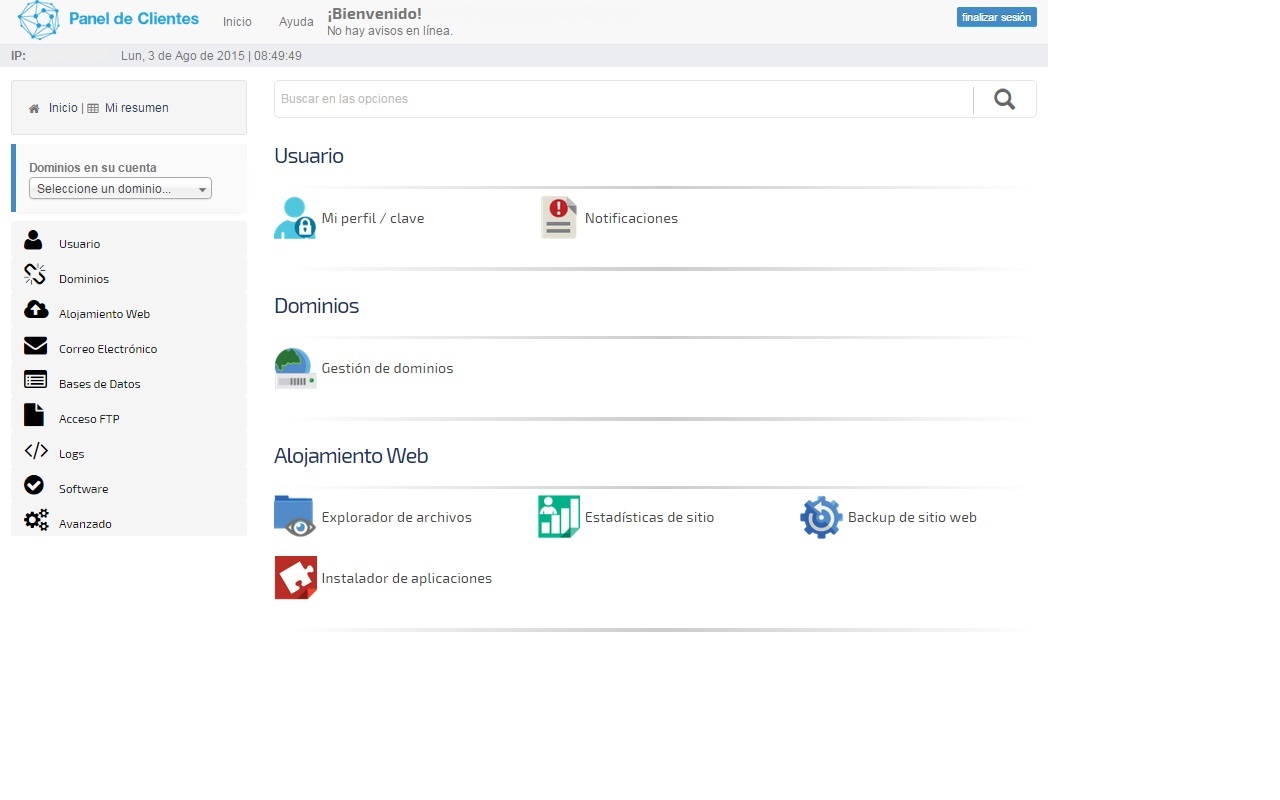1280x800 pixels.
Task: Go to Alojamiento Web sidebar item
Action: [104, 314]
